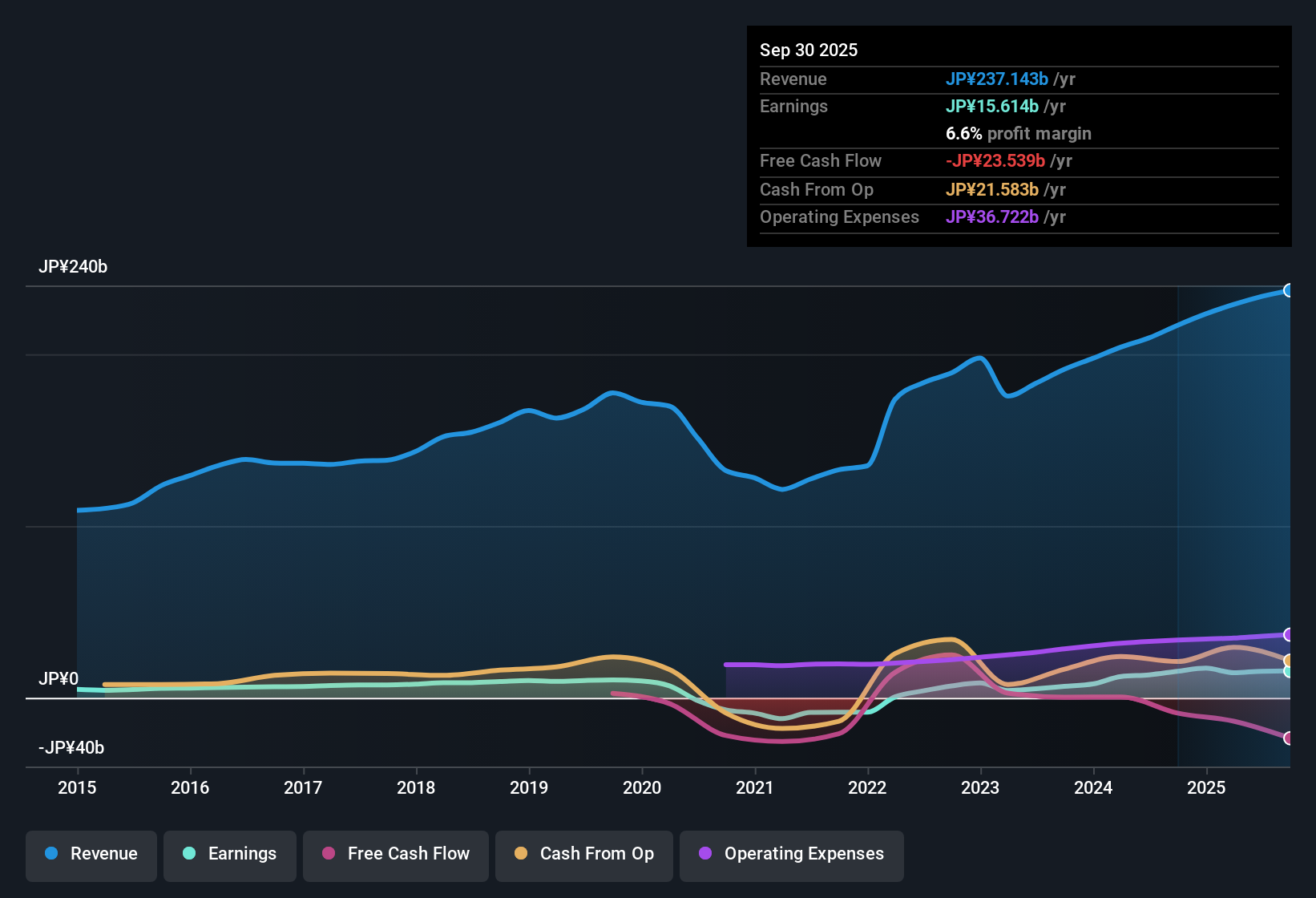The image size is (1316, 898).
Task: Click the Operating Expenses endpoint marker
Action: point(1287,634)
